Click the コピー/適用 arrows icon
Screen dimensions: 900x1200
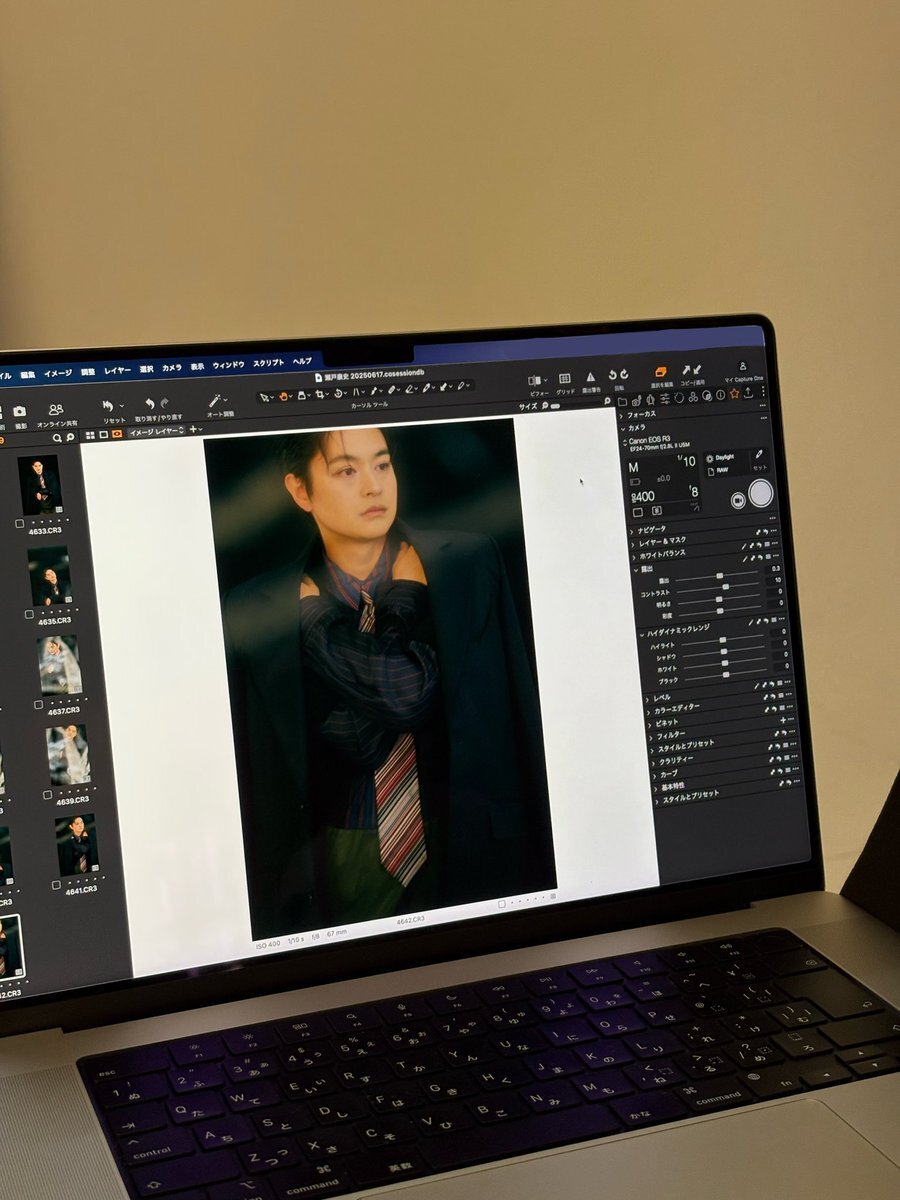tap(692, 370)
